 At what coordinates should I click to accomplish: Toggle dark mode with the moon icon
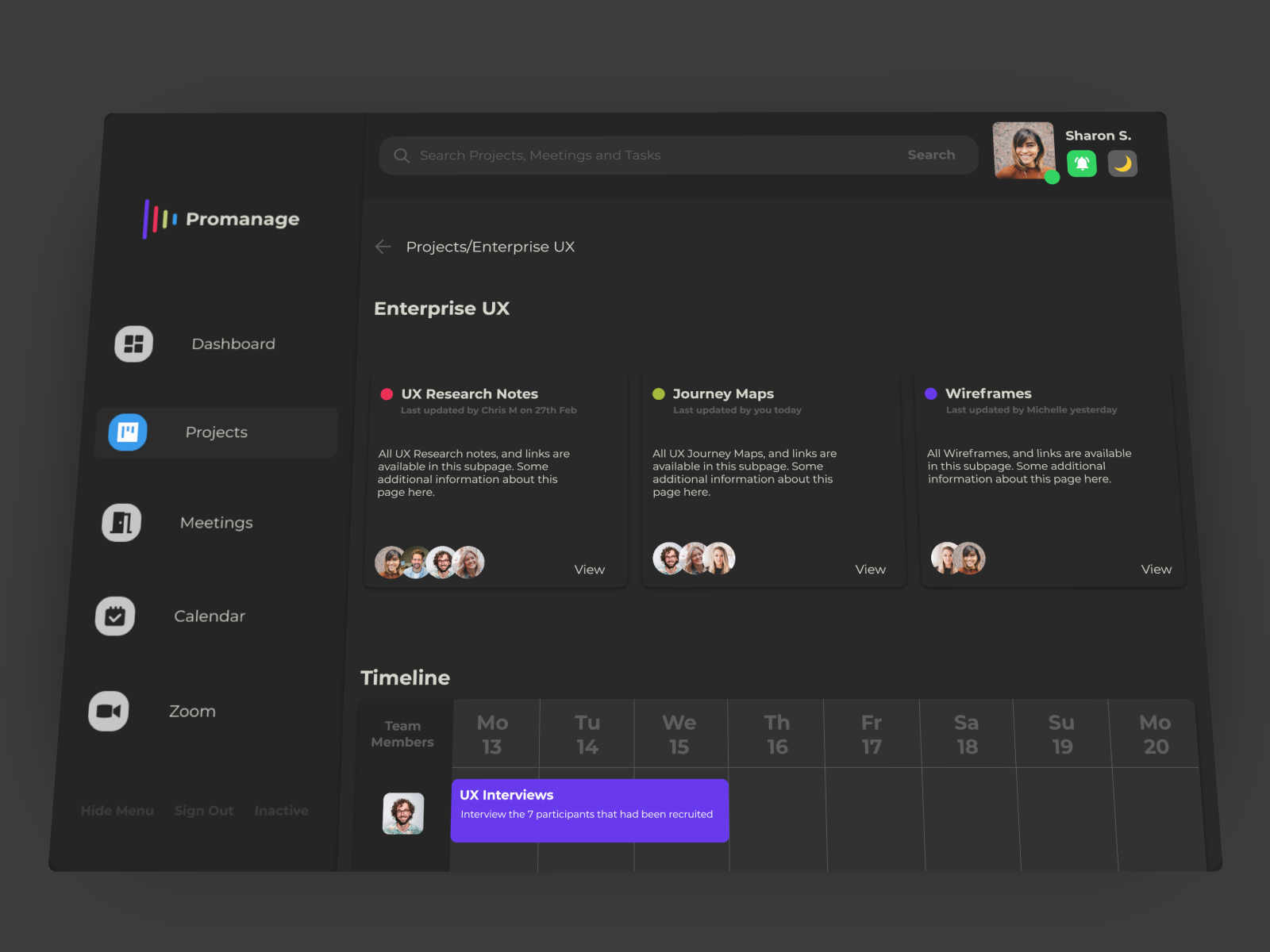point(1122,163)
